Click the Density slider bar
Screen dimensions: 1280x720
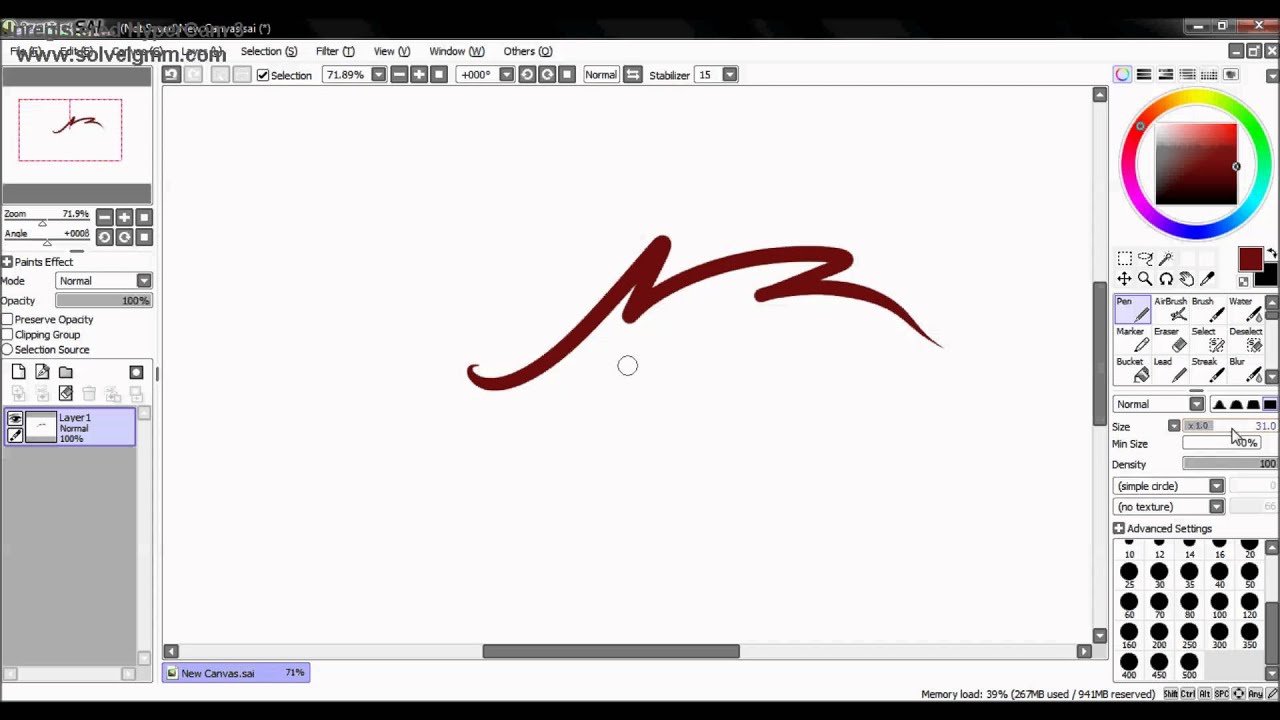(x=1230, y=464)
